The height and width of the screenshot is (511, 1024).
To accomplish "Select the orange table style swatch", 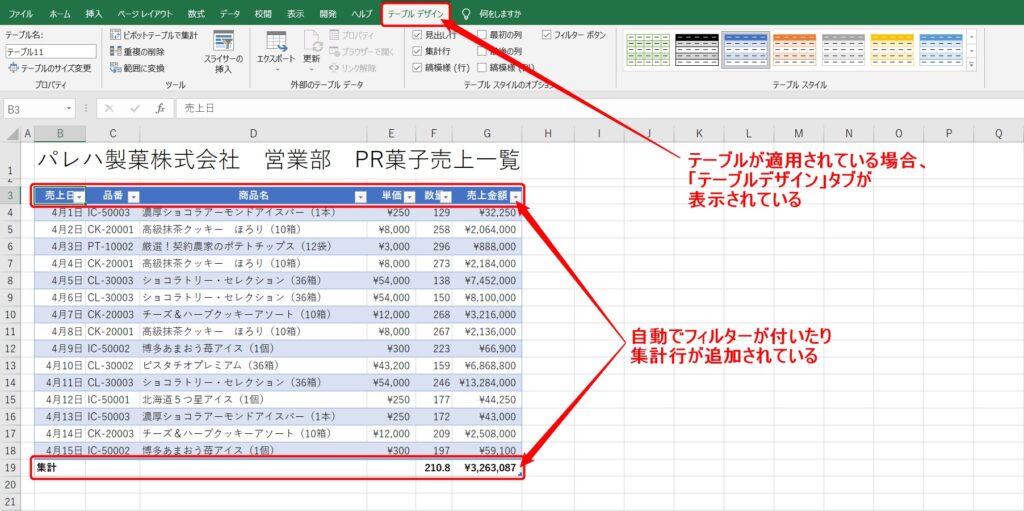I will click(795, 50).
